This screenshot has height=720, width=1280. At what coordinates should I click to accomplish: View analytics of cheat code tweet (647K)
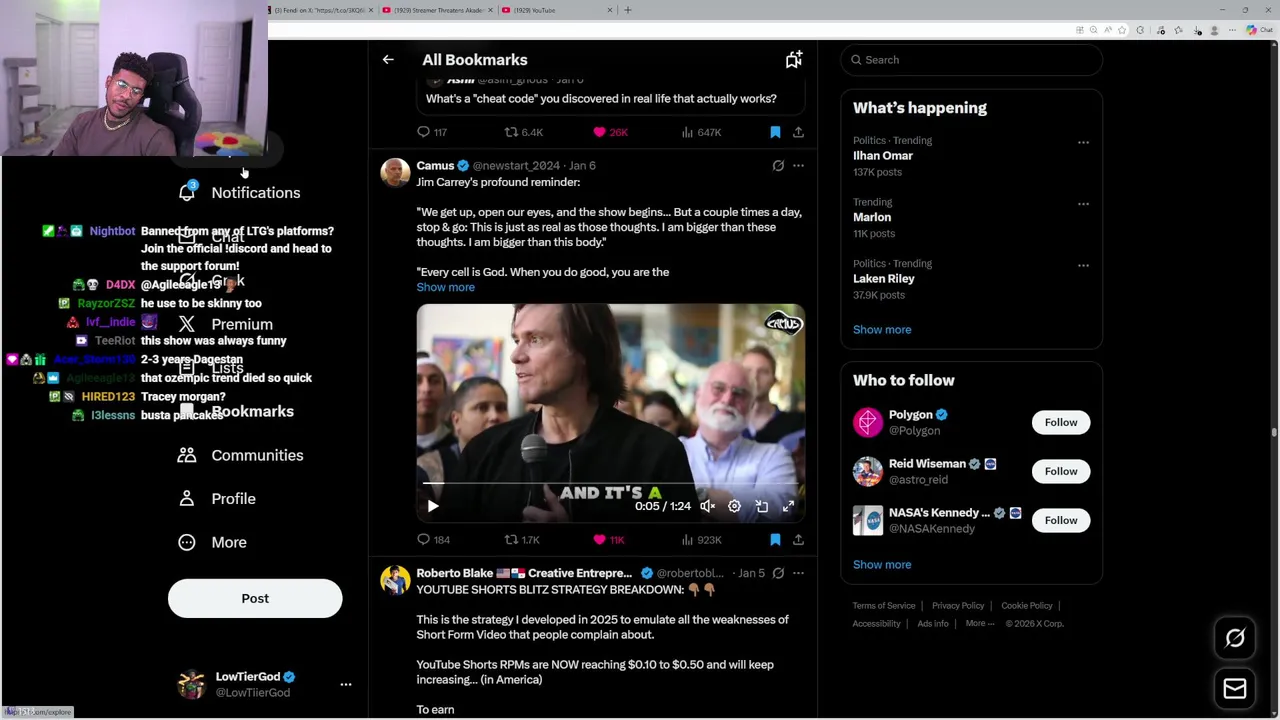point(700,132)
